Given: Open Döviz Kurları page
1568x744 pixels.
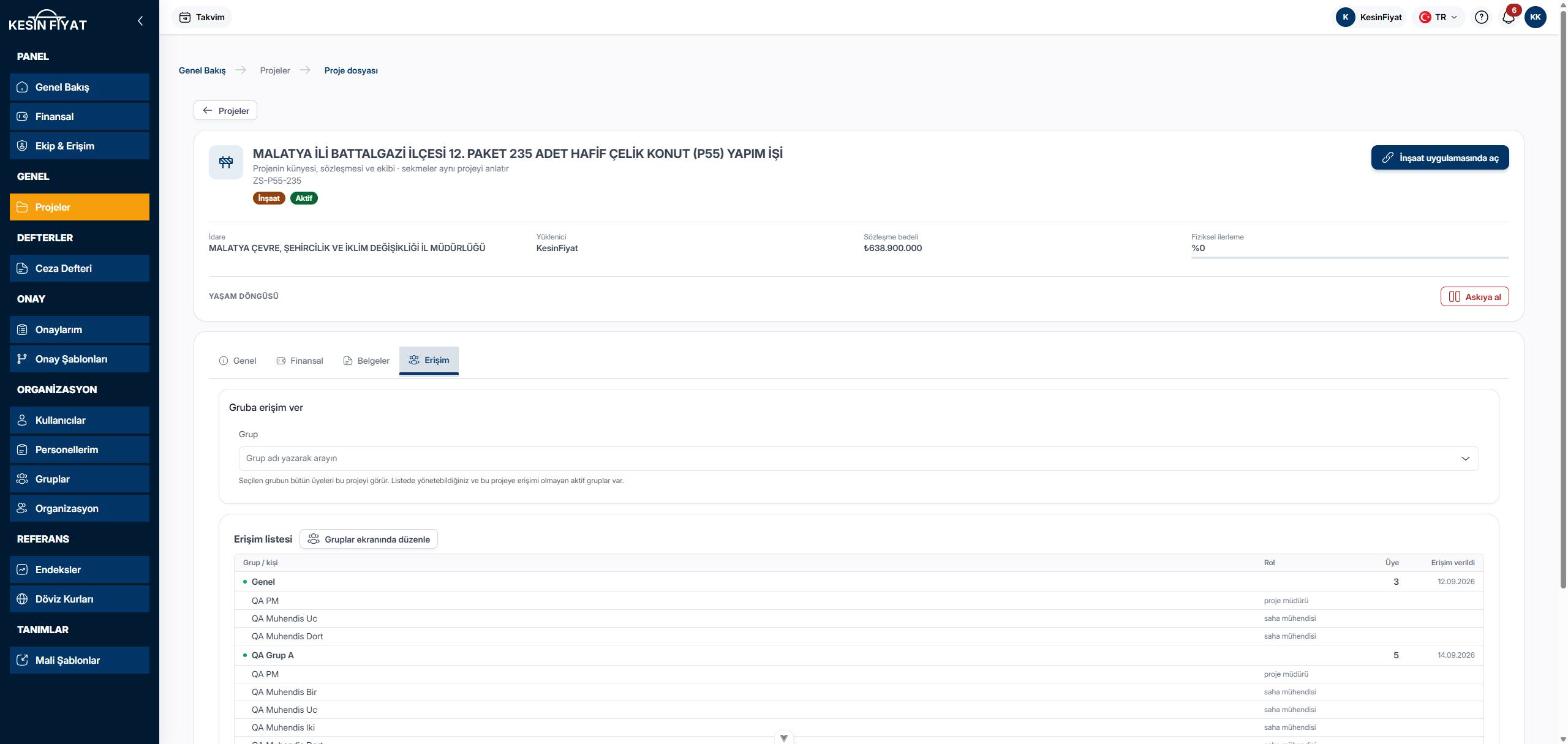Looking at the screenshot, I should [80, 599].
